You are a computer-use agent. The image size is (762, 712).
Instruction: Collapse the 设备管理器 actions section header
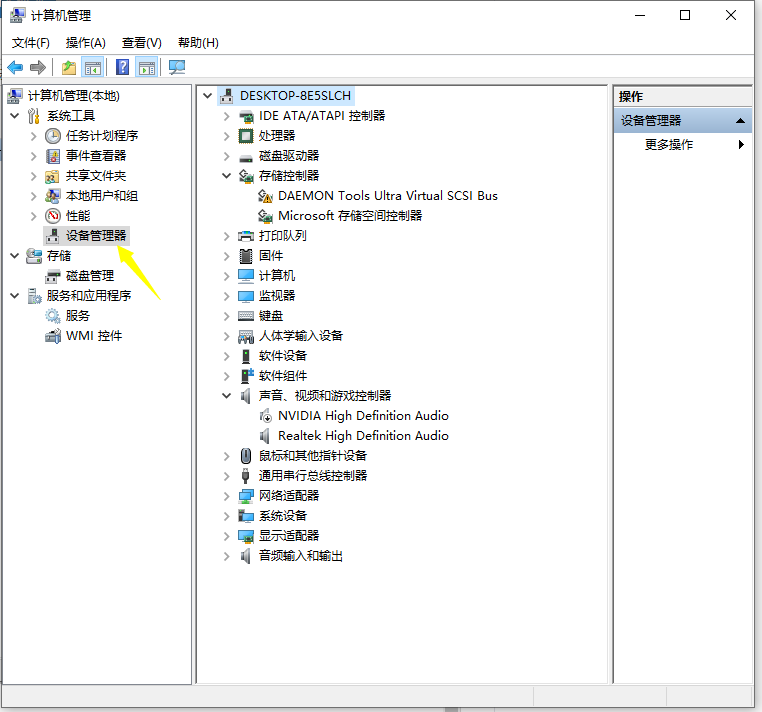[x=741, y=121]
